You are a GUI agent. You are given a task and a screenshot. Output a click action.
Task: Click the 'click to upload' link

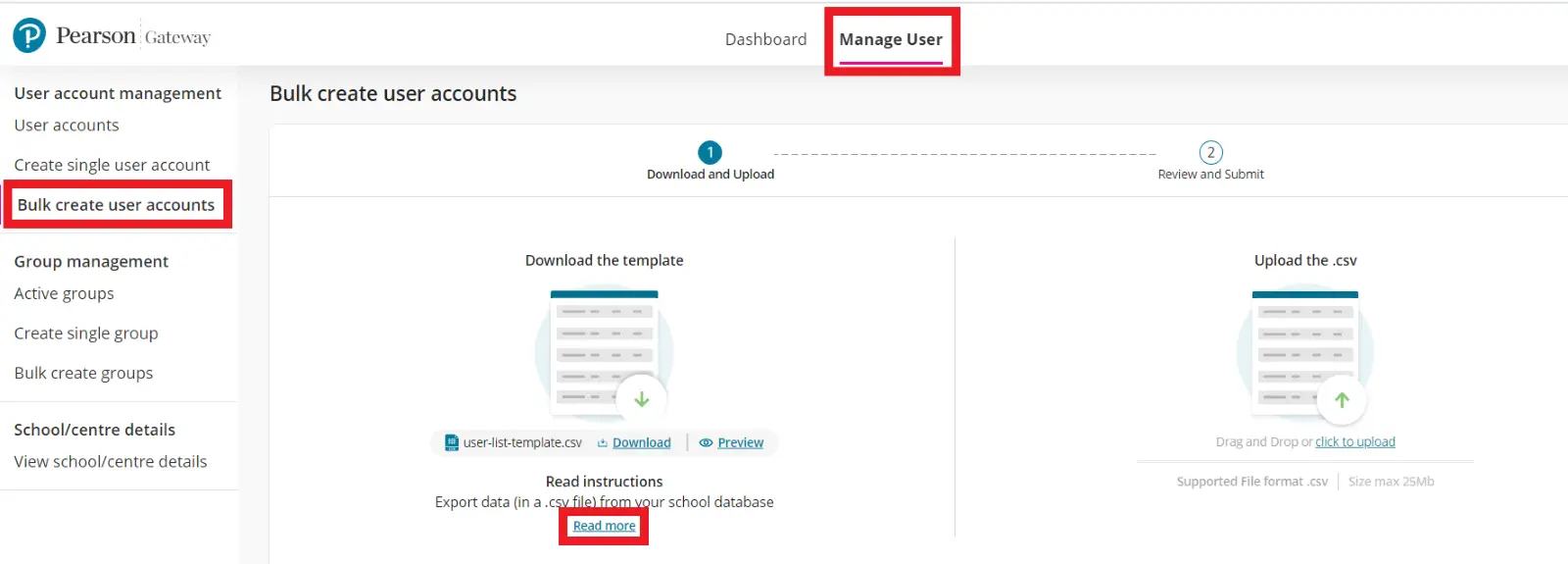tap(1354, 442)
